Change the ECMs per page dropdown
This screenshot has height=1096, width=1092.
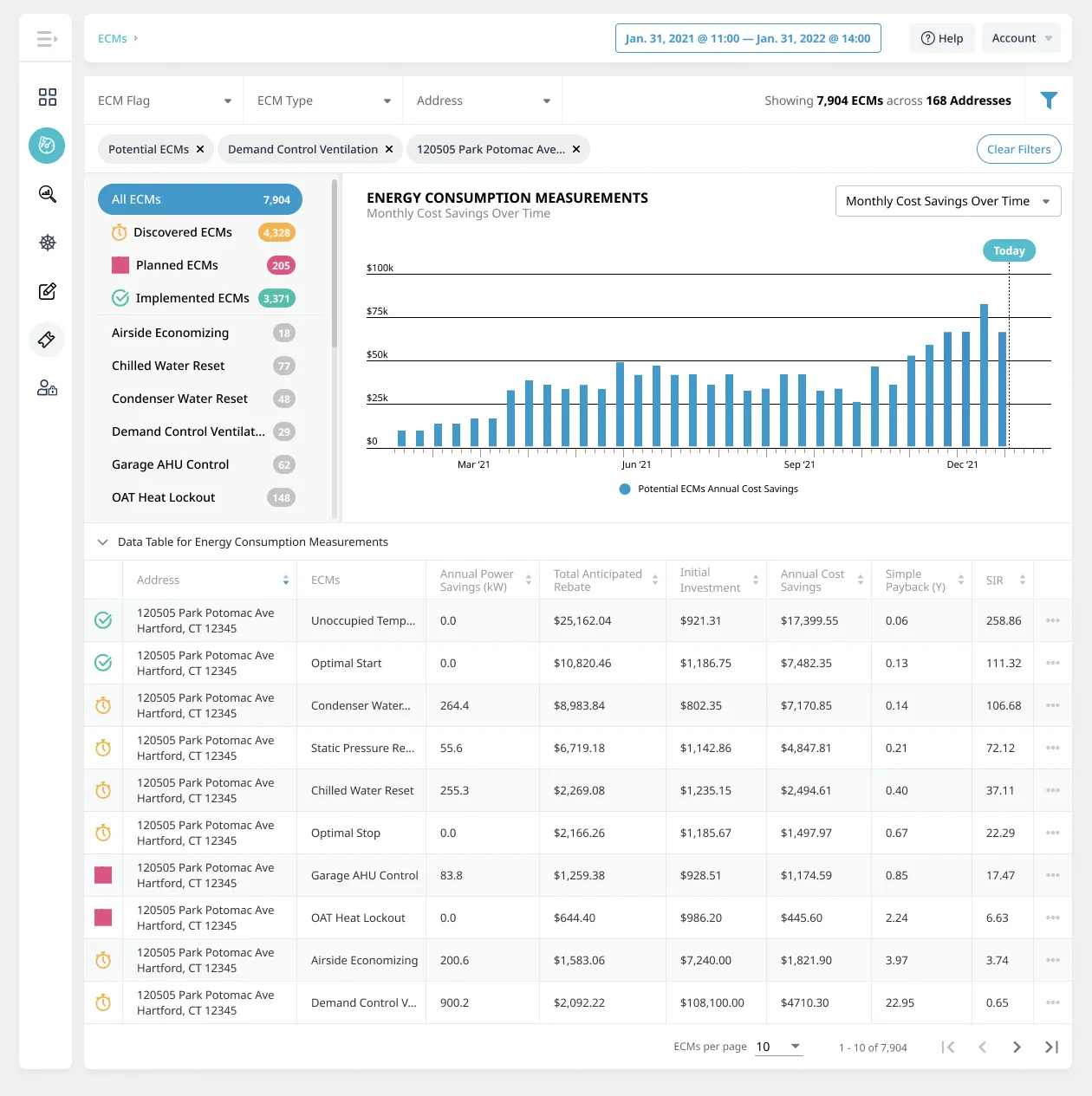(778, 1047)
